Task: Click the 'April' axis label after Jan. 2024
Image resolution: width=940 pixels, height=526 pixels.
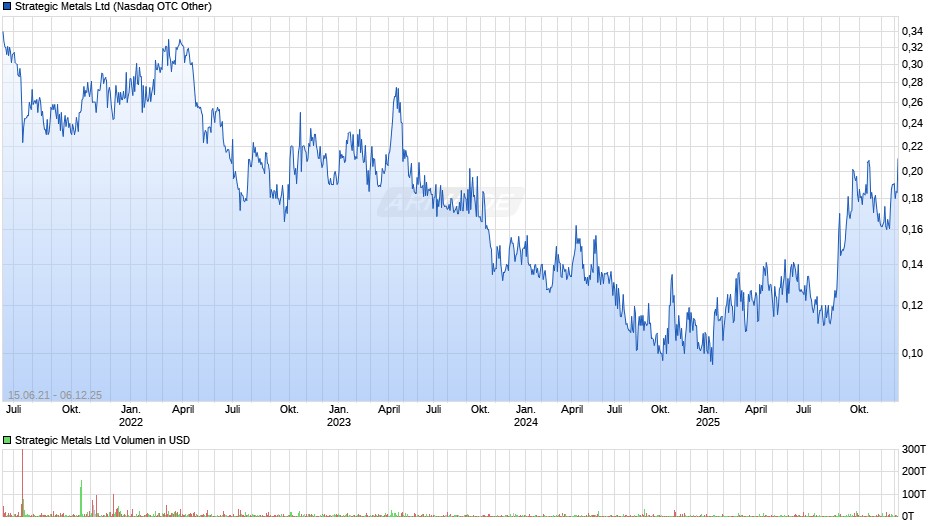Action: (572, 410)
